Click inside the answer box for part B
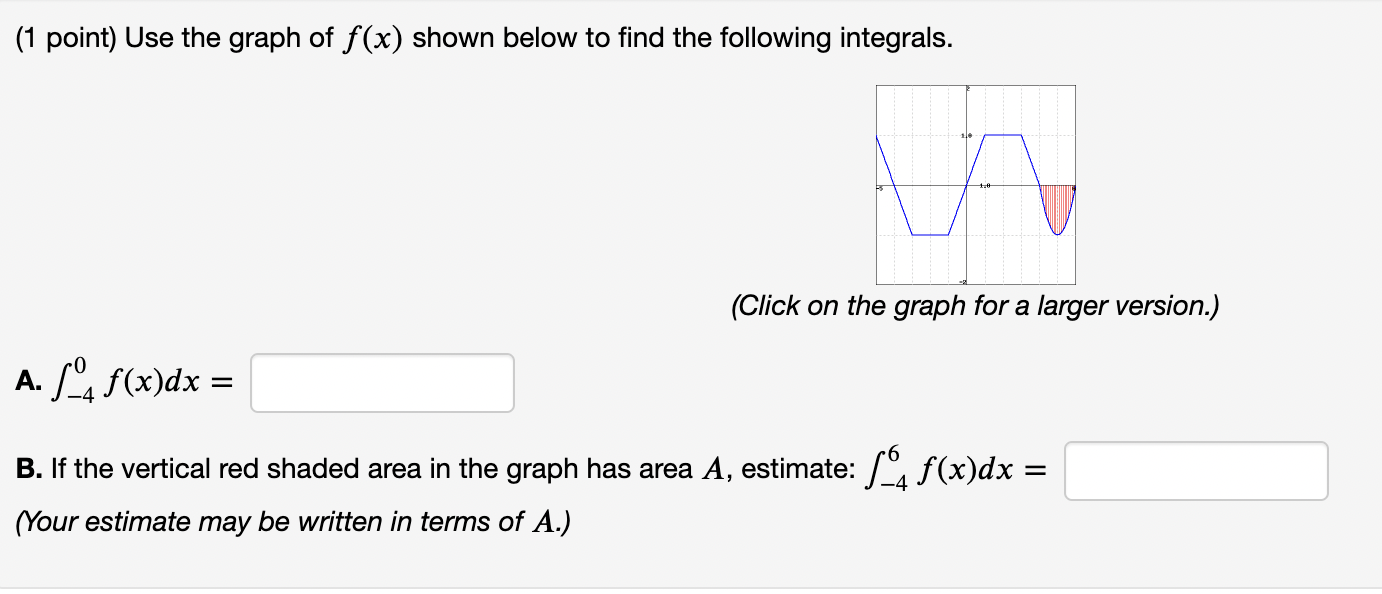The image size is (1382, 594). click(1196, 470)
